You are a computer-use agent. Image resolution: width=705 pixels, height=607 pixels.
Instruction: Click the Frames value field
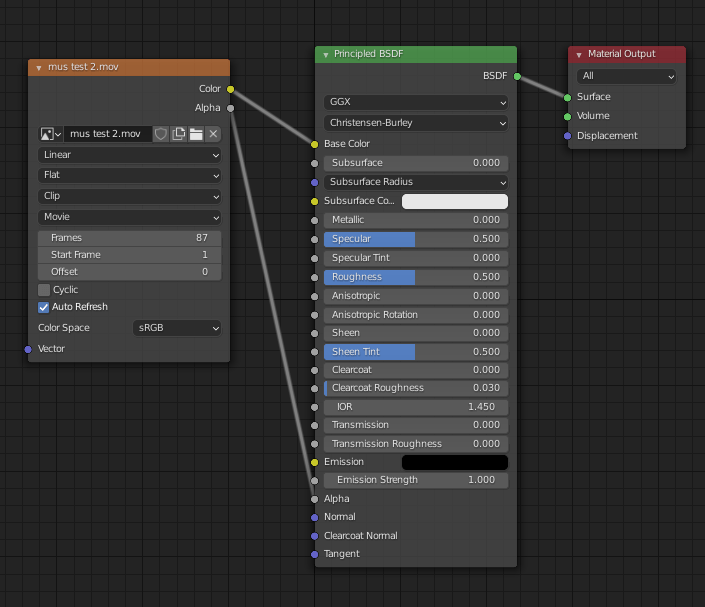tap(129, 238)
